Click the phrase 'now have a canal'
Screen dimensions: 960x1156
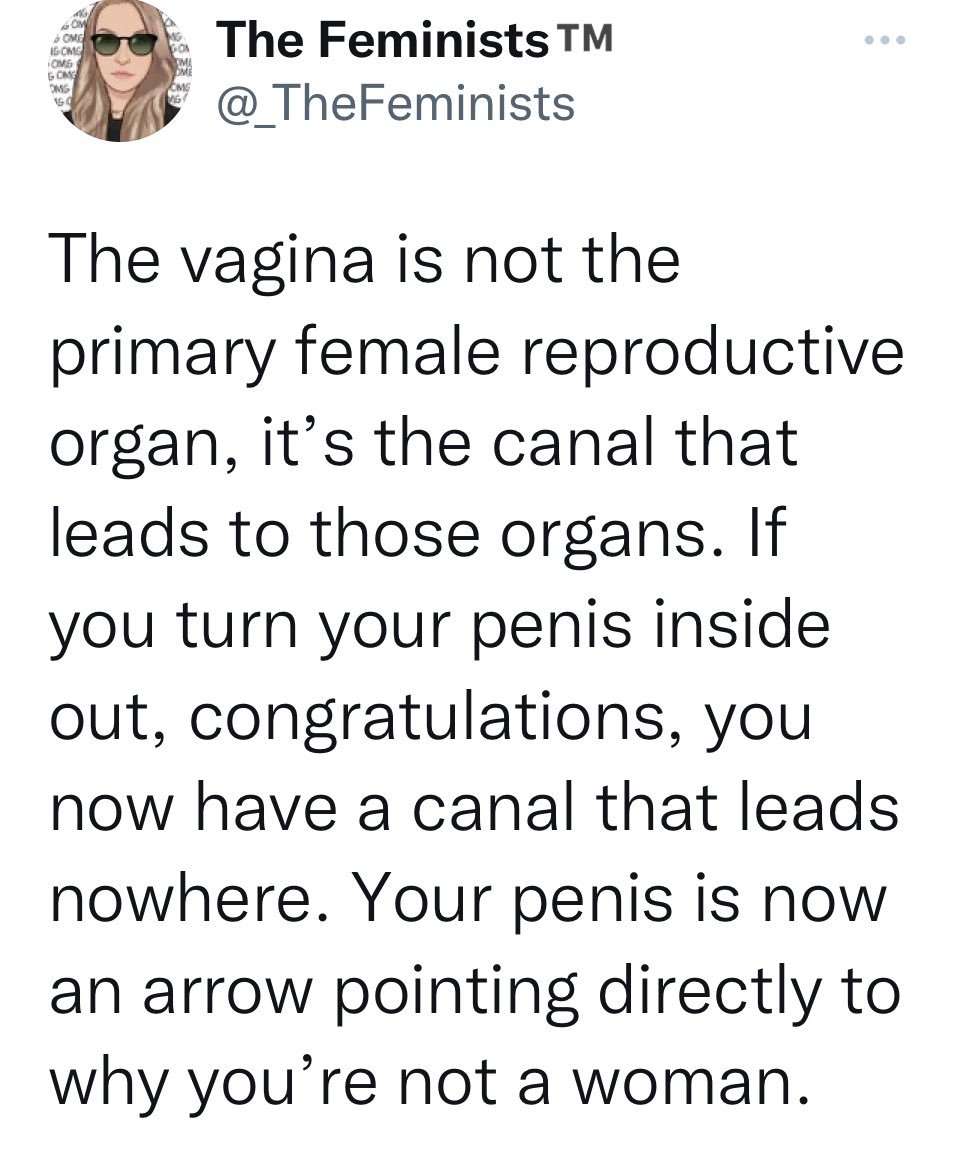311,809
